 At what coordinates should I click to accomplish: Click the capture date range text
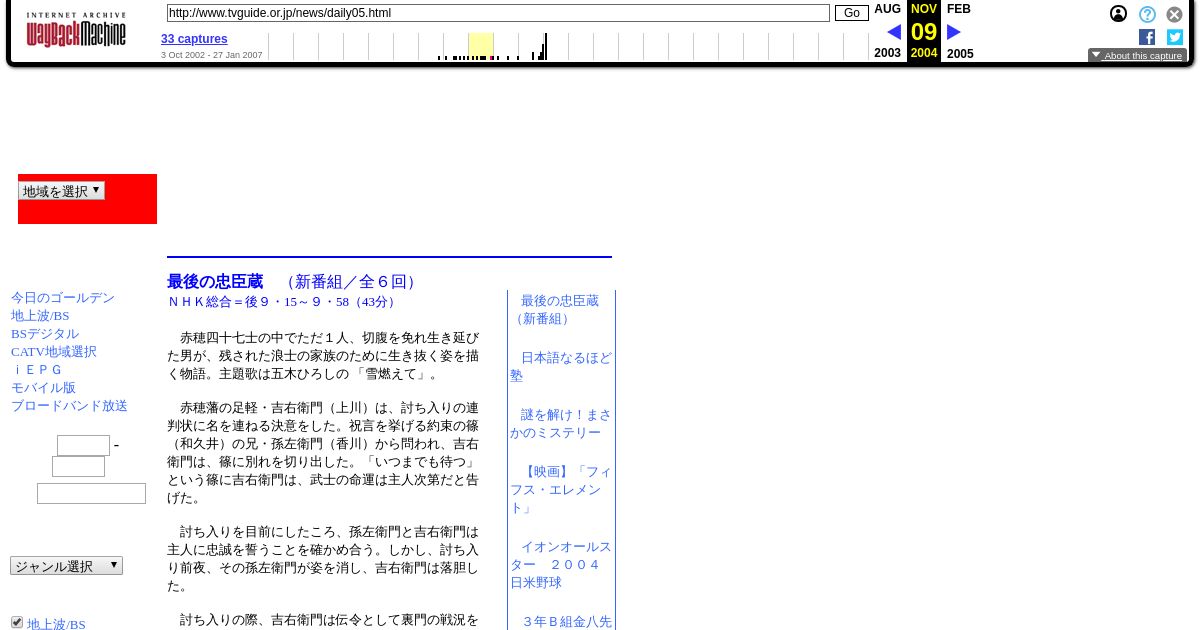pos(212,55)
